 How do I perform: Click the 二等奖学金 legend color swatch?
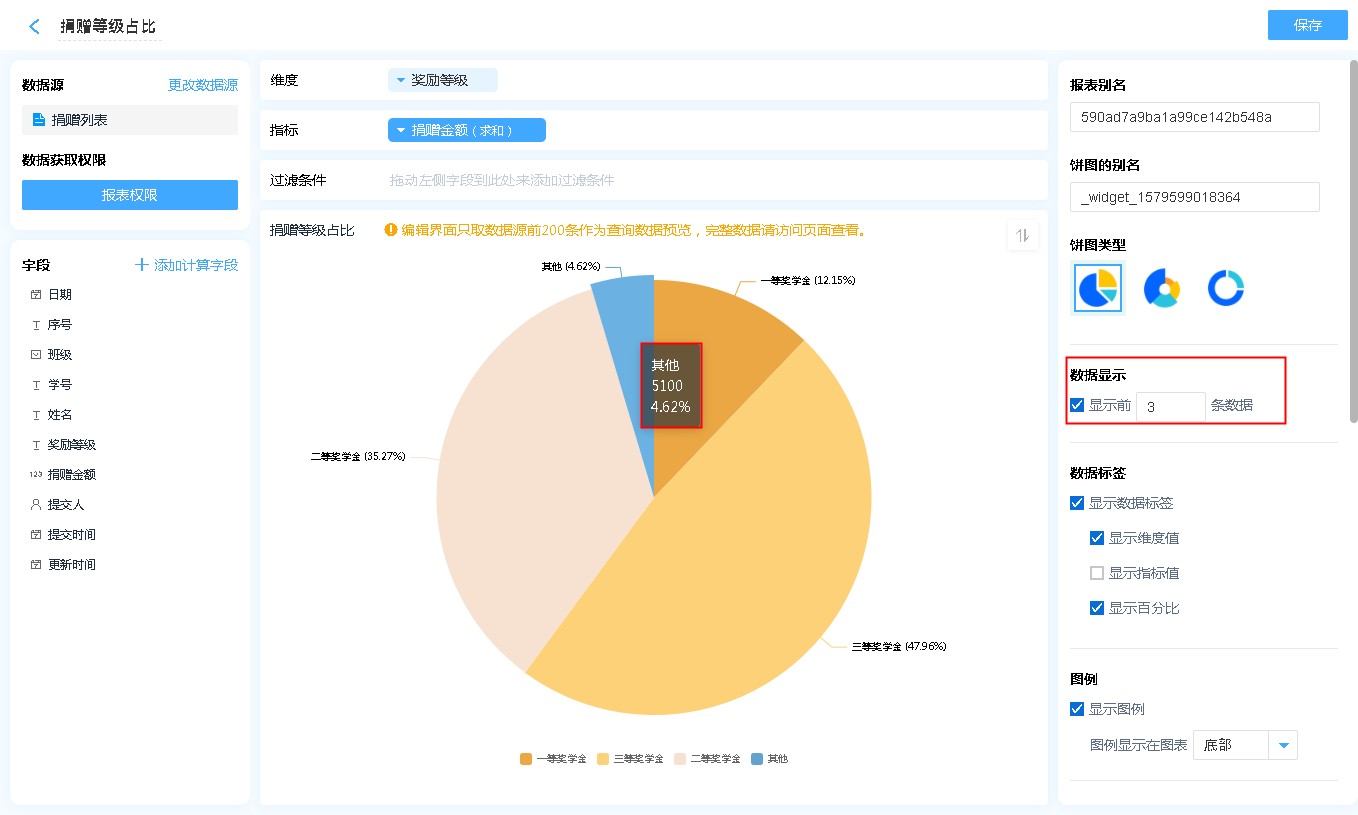(x=682, y=759)
